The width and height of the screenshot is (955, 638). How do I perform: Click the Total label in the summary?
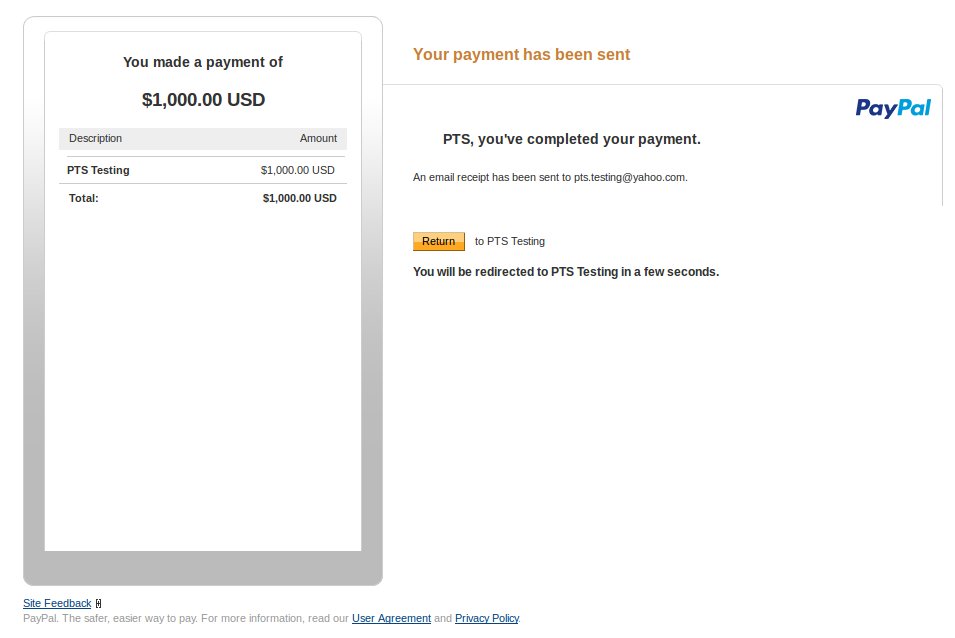click(x=84, y=198)
